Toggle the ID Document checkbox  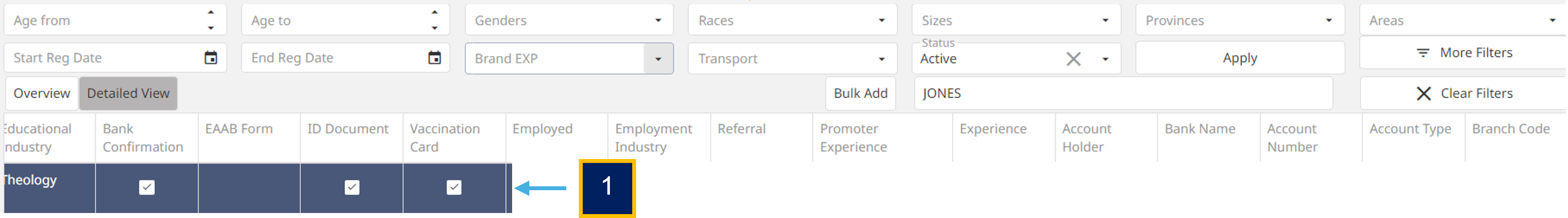tap(353, 187)
